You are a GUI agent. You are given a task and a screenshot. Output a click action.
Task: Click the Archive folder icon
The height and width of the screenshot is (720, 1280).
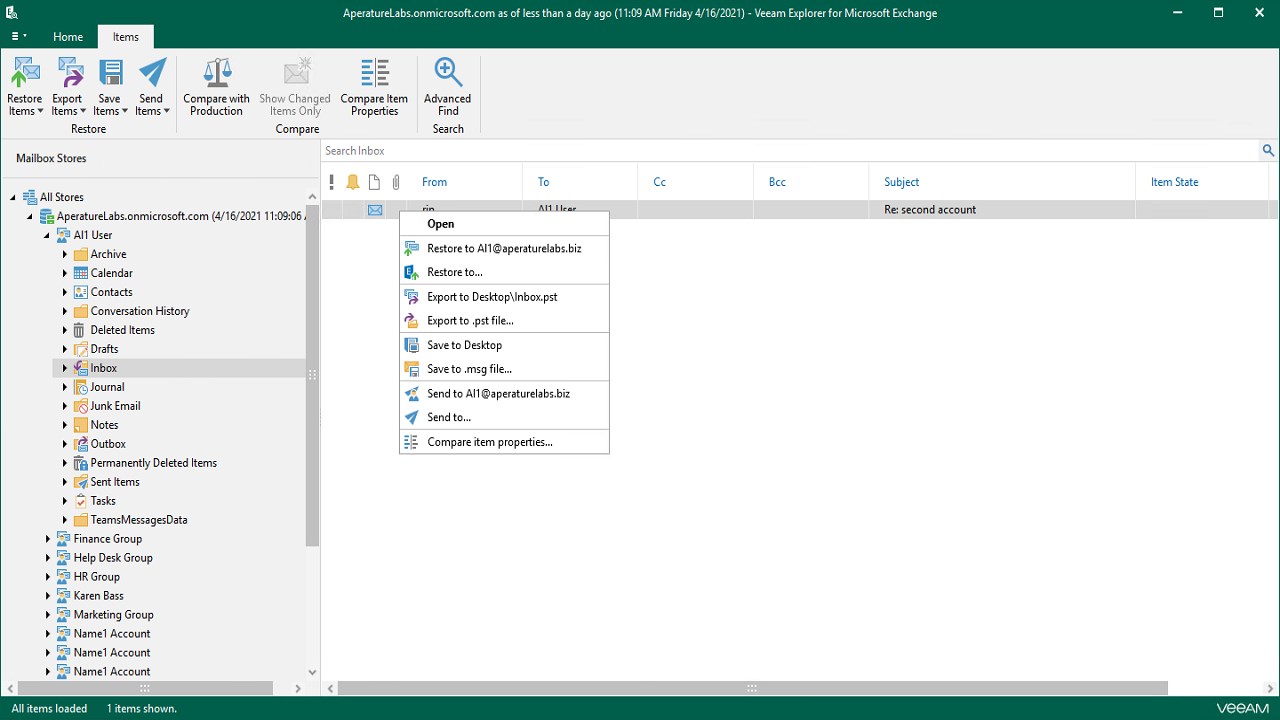[x=81, y=254]
